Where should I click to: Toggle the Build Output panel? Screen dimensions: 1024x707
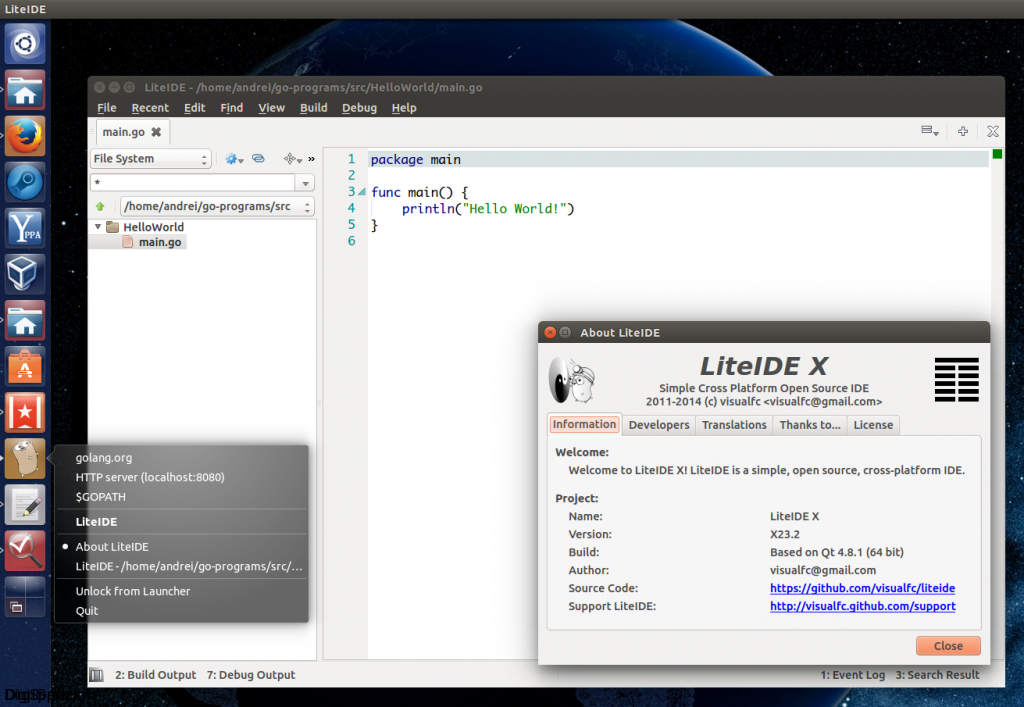pos(154,674)
